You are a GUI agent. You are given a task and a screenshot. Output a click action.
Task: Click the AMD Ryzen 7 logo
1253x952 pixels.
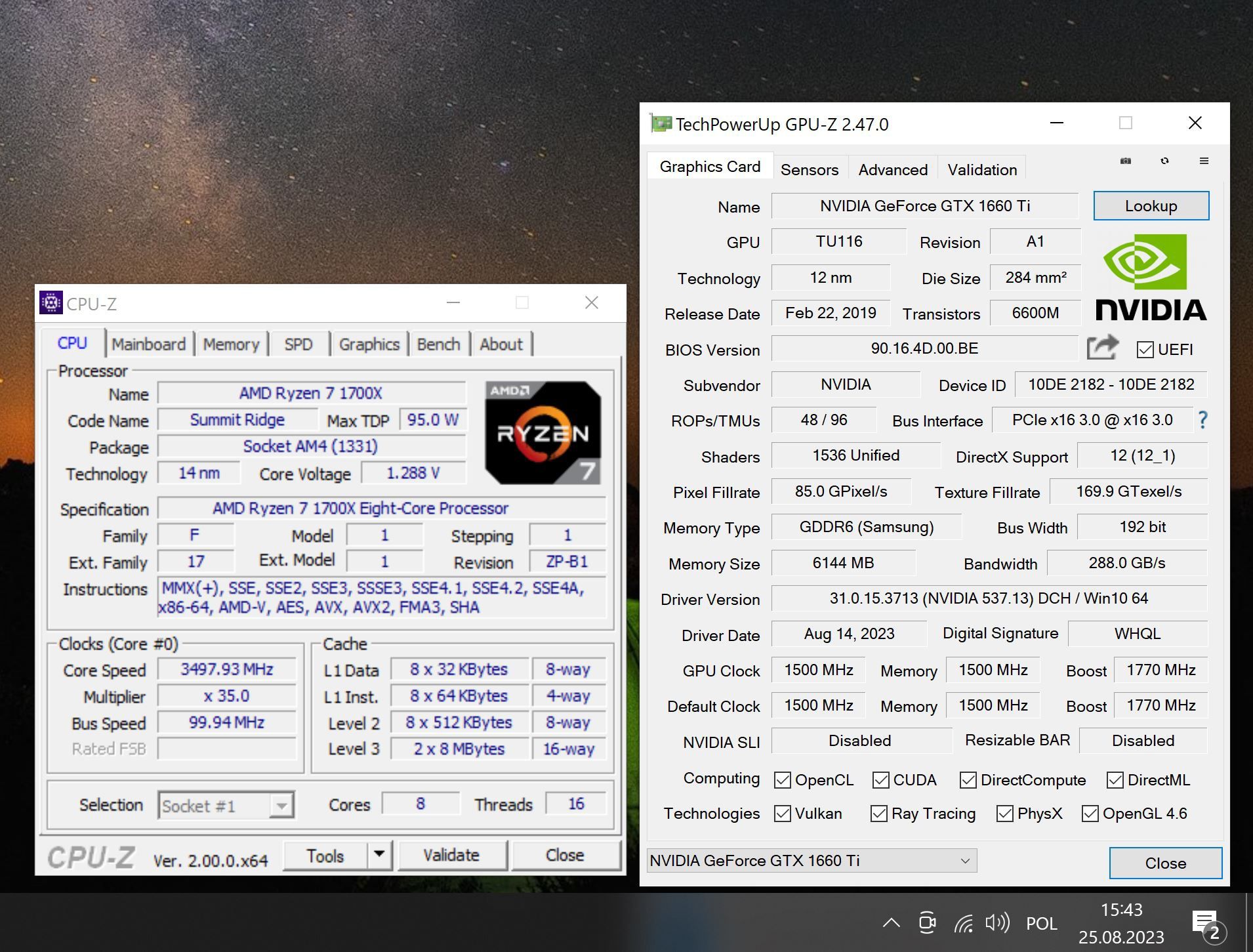click(x=543, y=433)
